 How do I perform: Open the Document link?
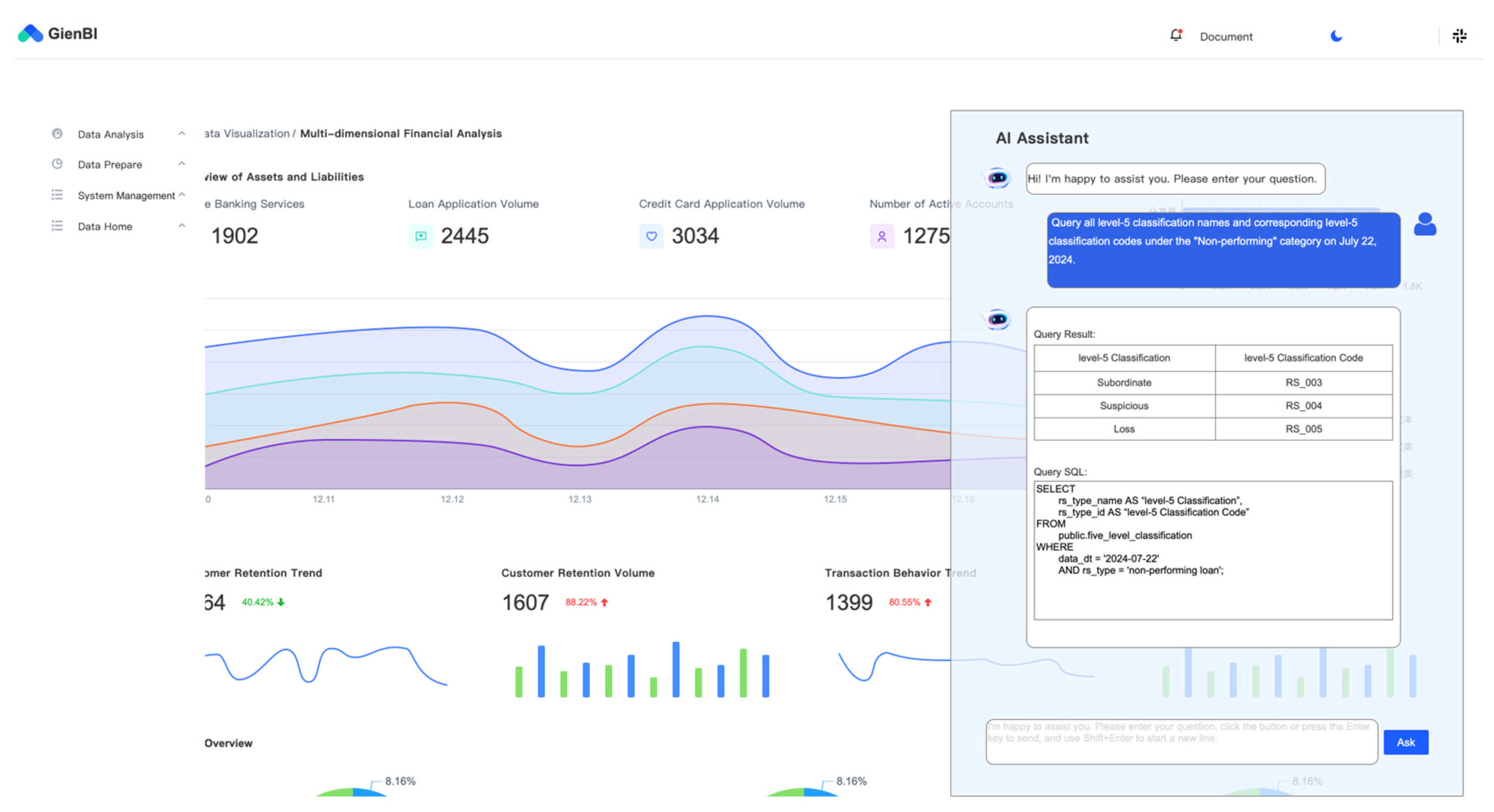[1226, 37]
